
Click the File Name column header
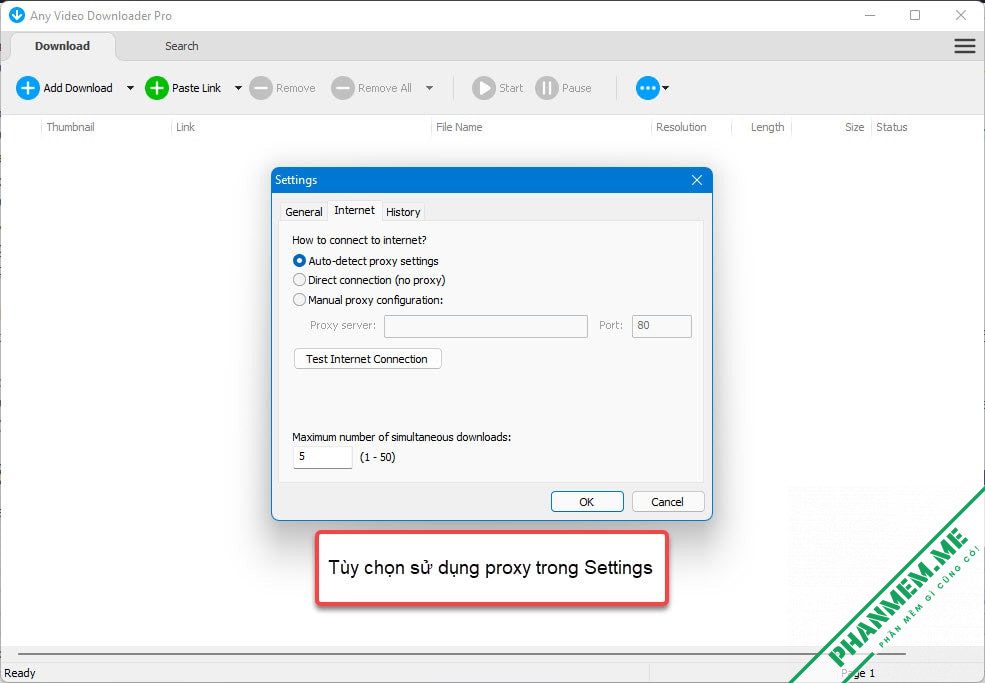coord(459,128)
